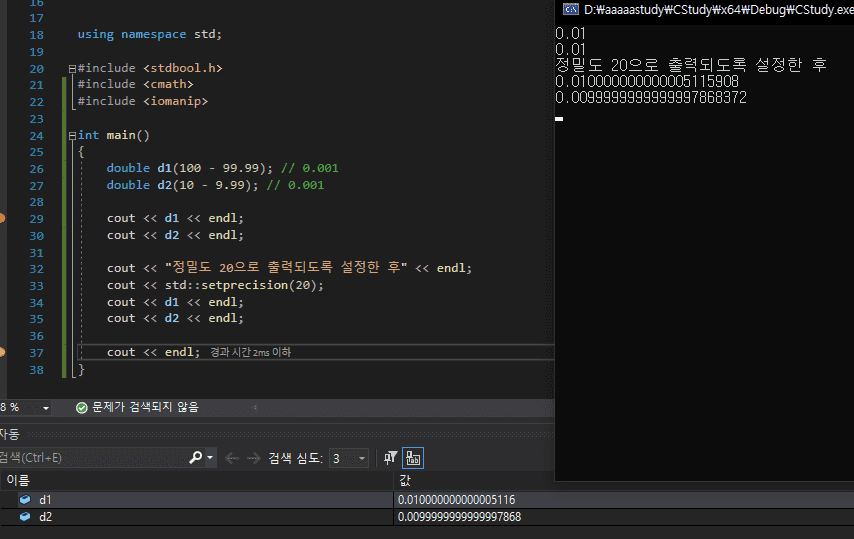The height and width of the screenshot is (539, 854).
Task: Click the 값 column header
Action: [405, 480]
